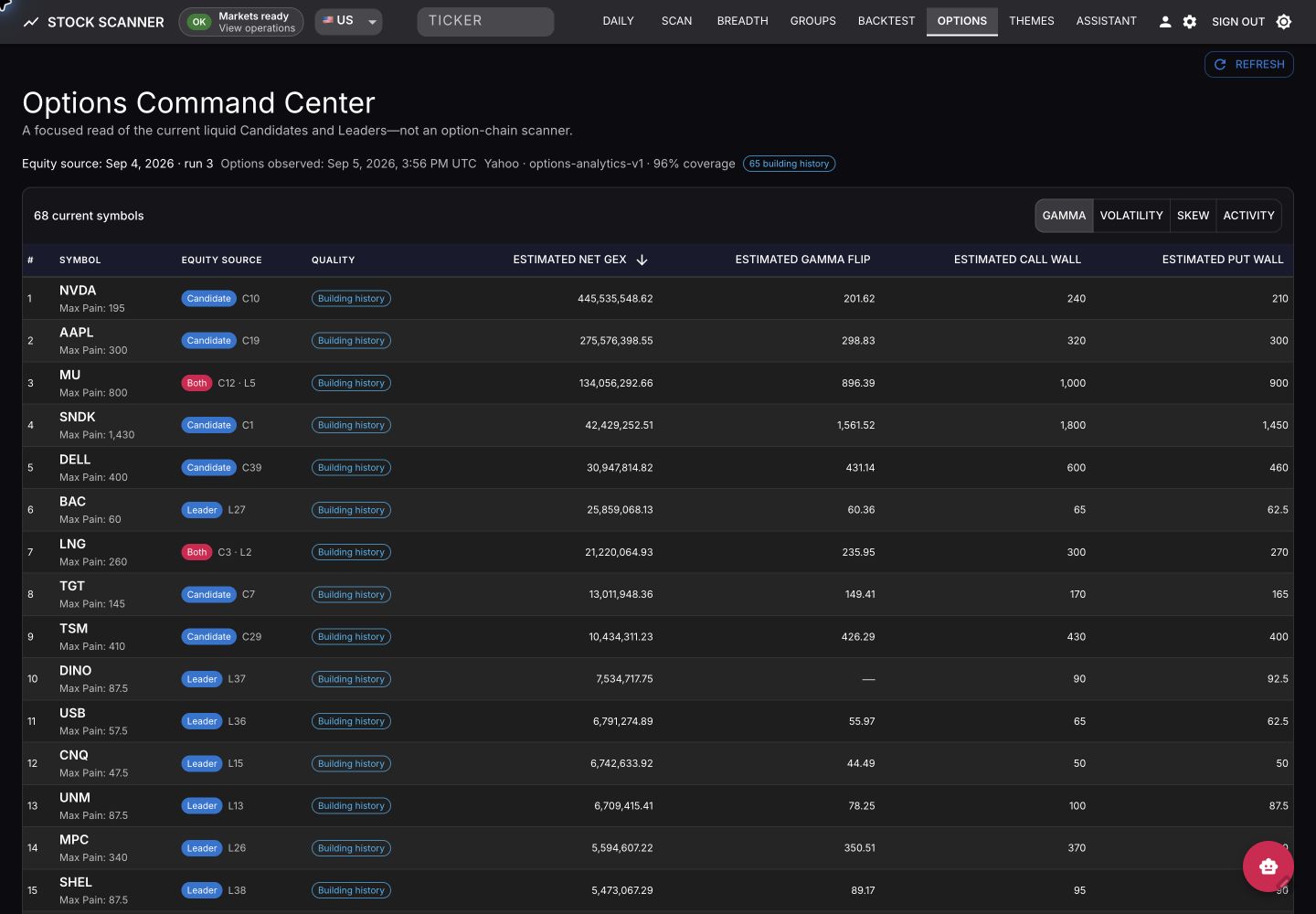Click SHEL's Leader badge
The height and width of the screenshot is (914, 1316).
pos(202,890)
